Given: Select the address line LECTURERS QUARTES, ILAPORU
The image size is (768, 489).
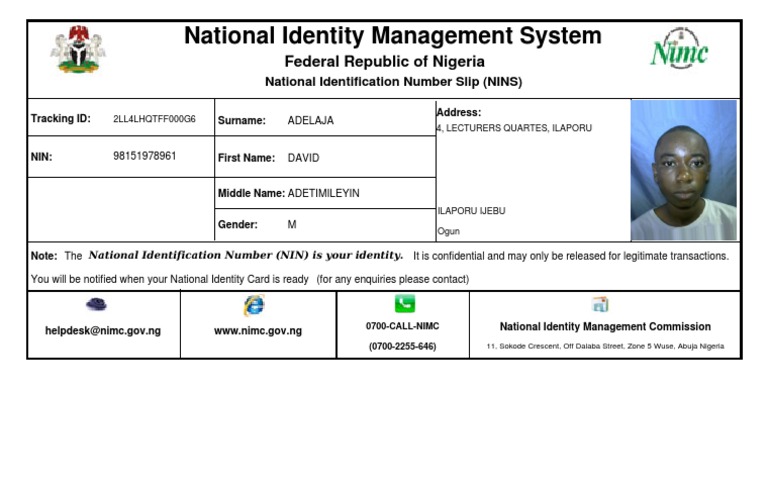Looking at the screenshot, I should pyautogui.click(x=519, y=128).
